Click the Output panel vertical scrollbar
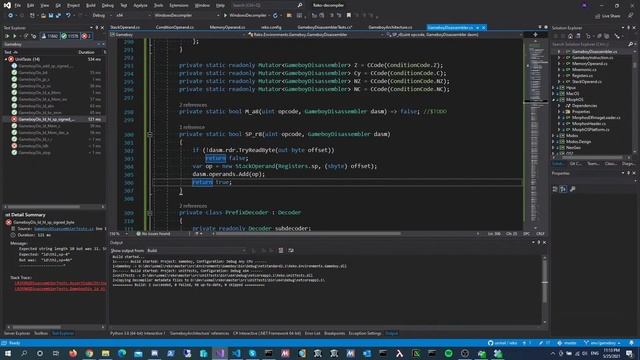The image size is (640, 360). coord(544,290)
